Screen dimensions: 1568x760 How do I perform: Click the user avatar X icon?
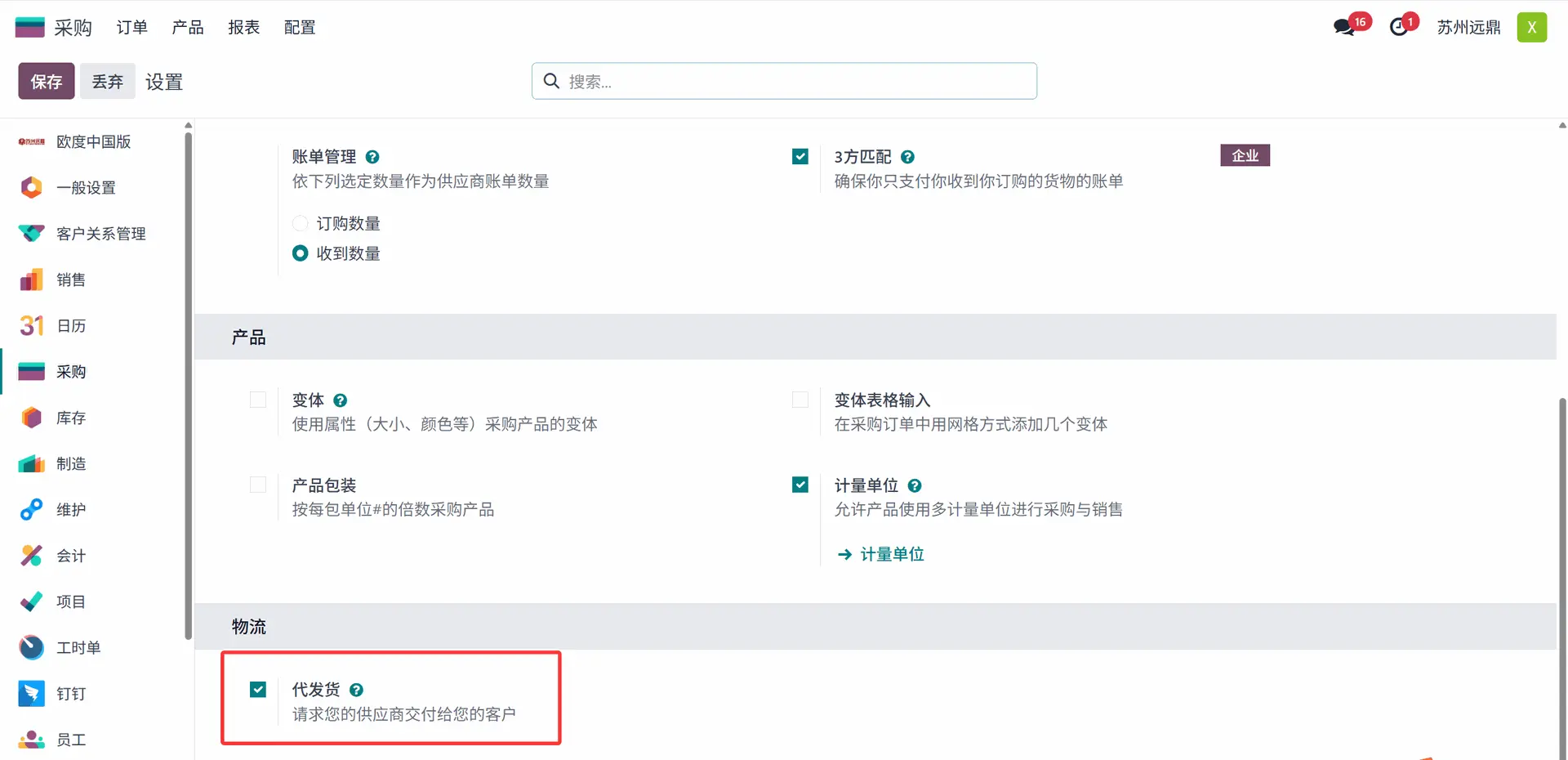(x=1531, y=28)
